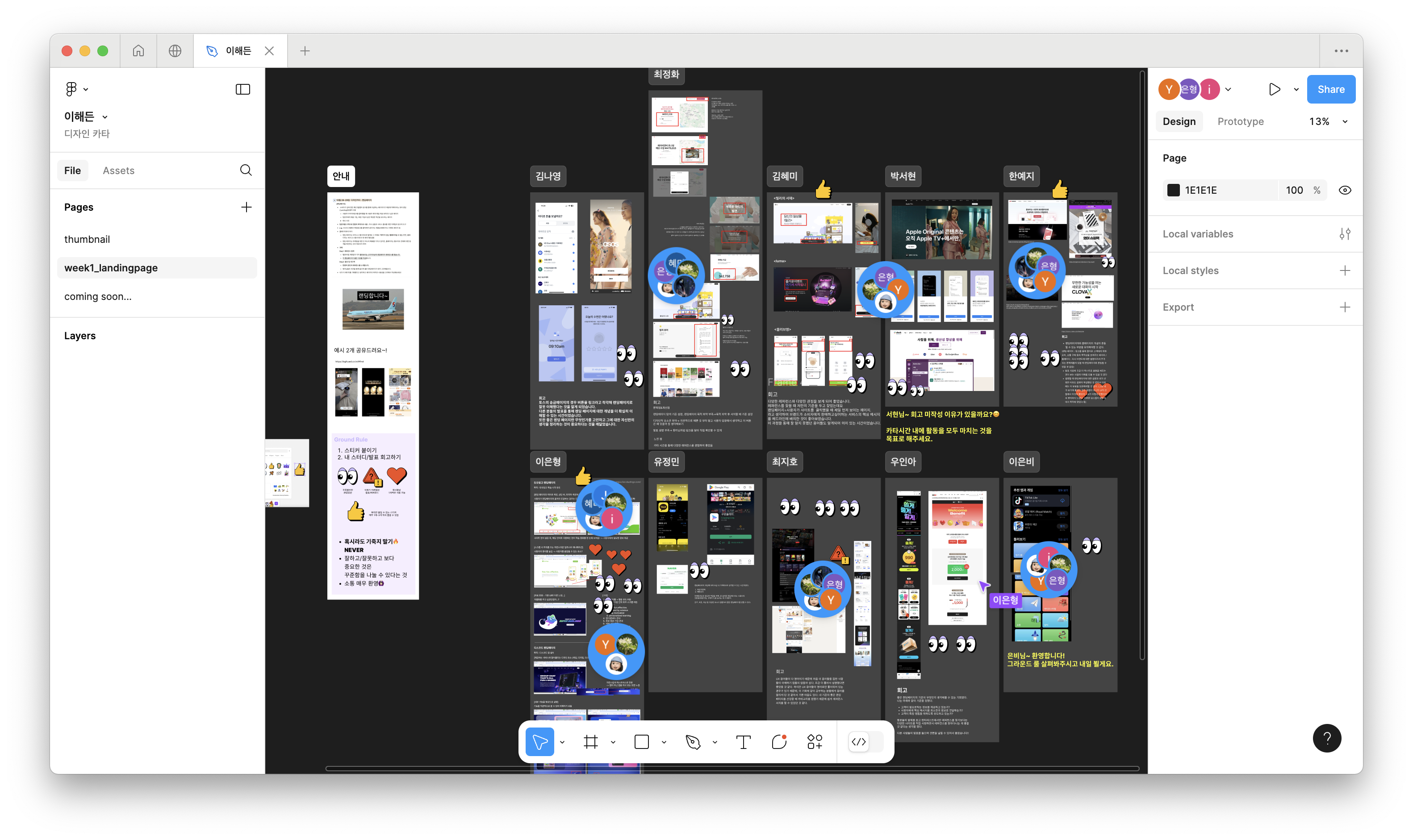The image size is (1413, 840).
Task: Select the Text tool
Action: tap(743, 741)
